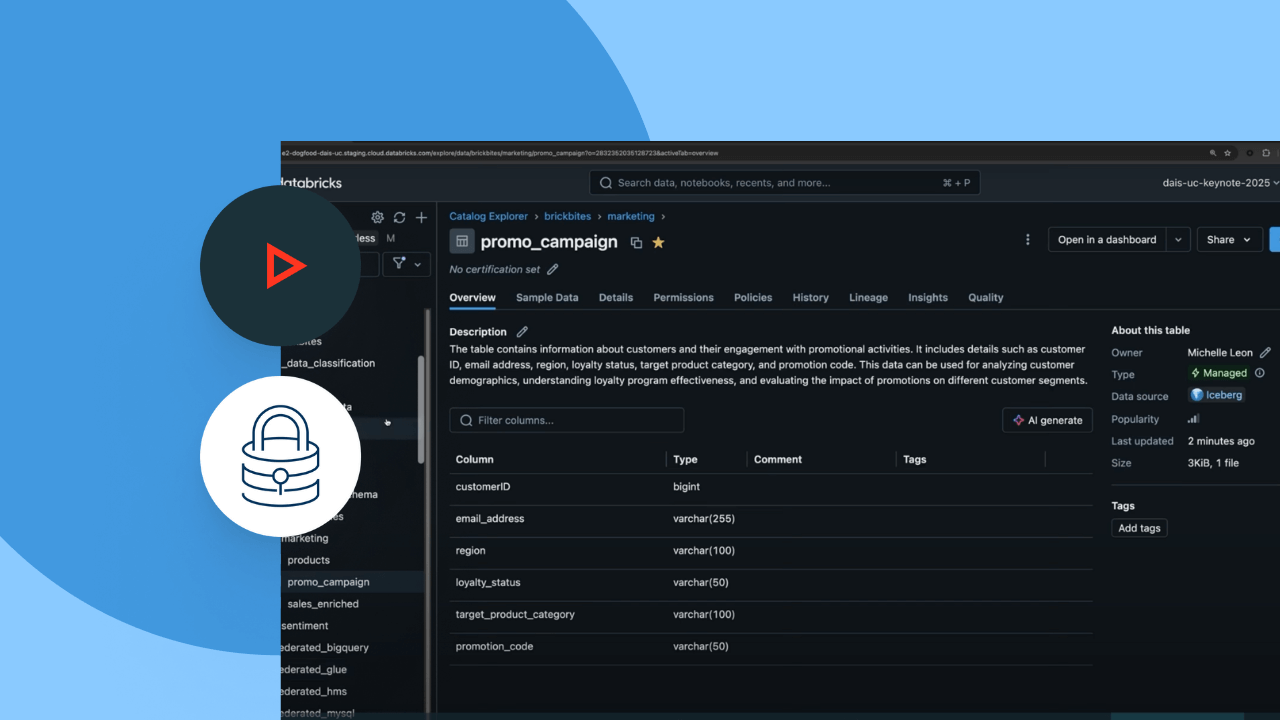This screenshot has height=720, width=1280.
Task: Click the Add tags button
Action: click(1139, 528)
